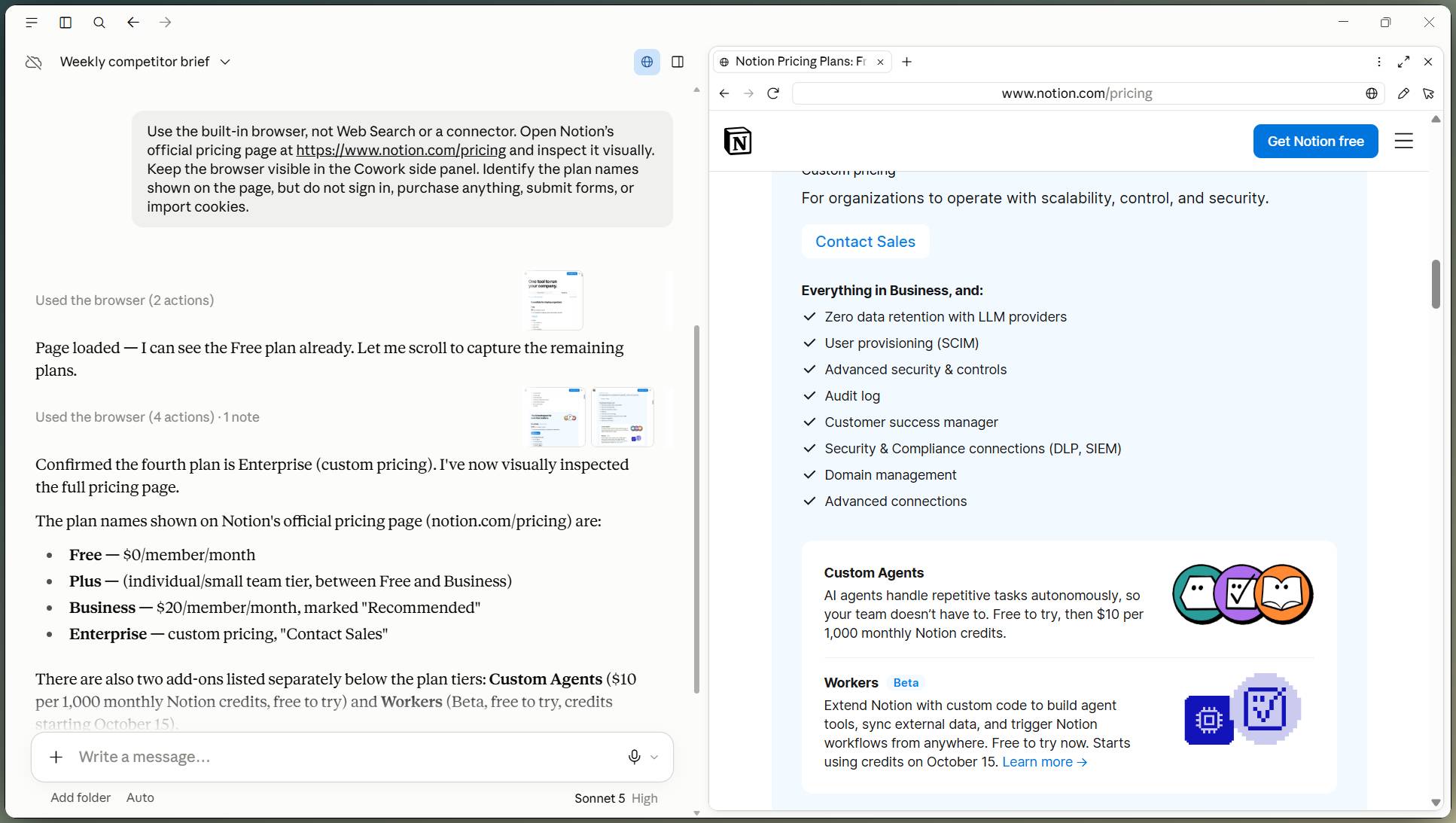Expand the chevron next to the microphone
Screen dimensions: 1456x823
pos(654,757)
